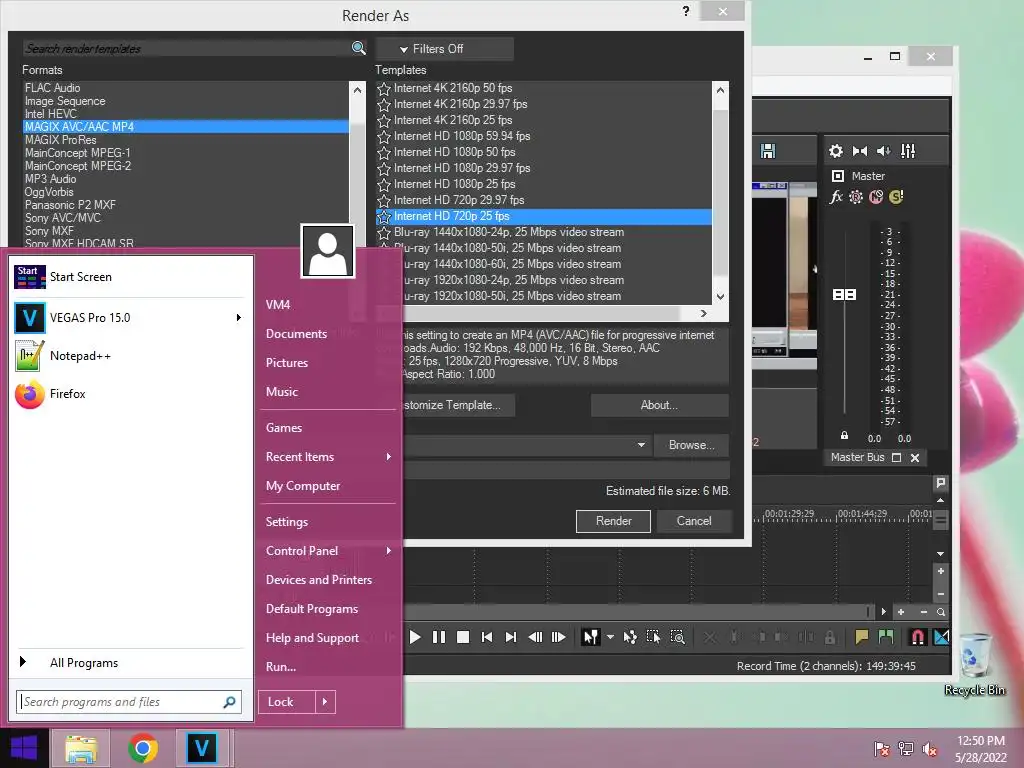The width and height of the screenshot is (1024, 768).
Task: Select the Selection Edit tool
Action: click(654, 637)
